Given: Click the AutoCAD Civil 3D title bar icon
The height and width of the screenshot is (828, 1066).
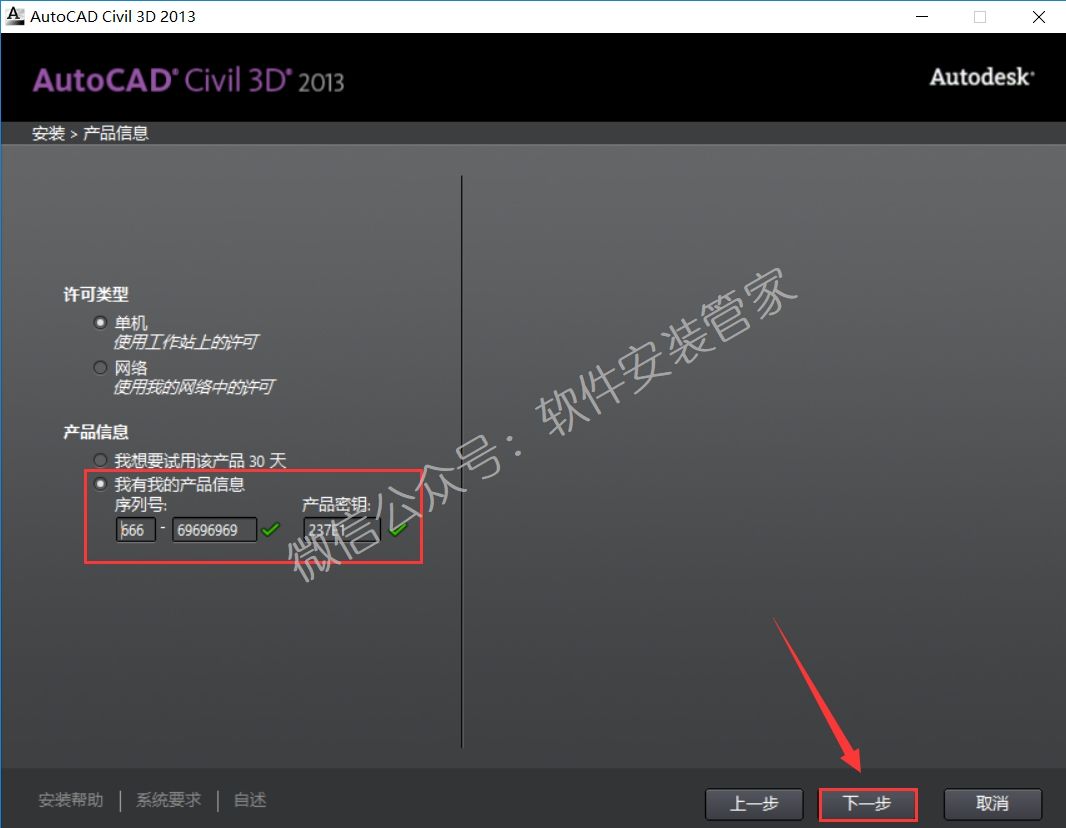Looking at the screenshot, I should [x=15, y=16].
